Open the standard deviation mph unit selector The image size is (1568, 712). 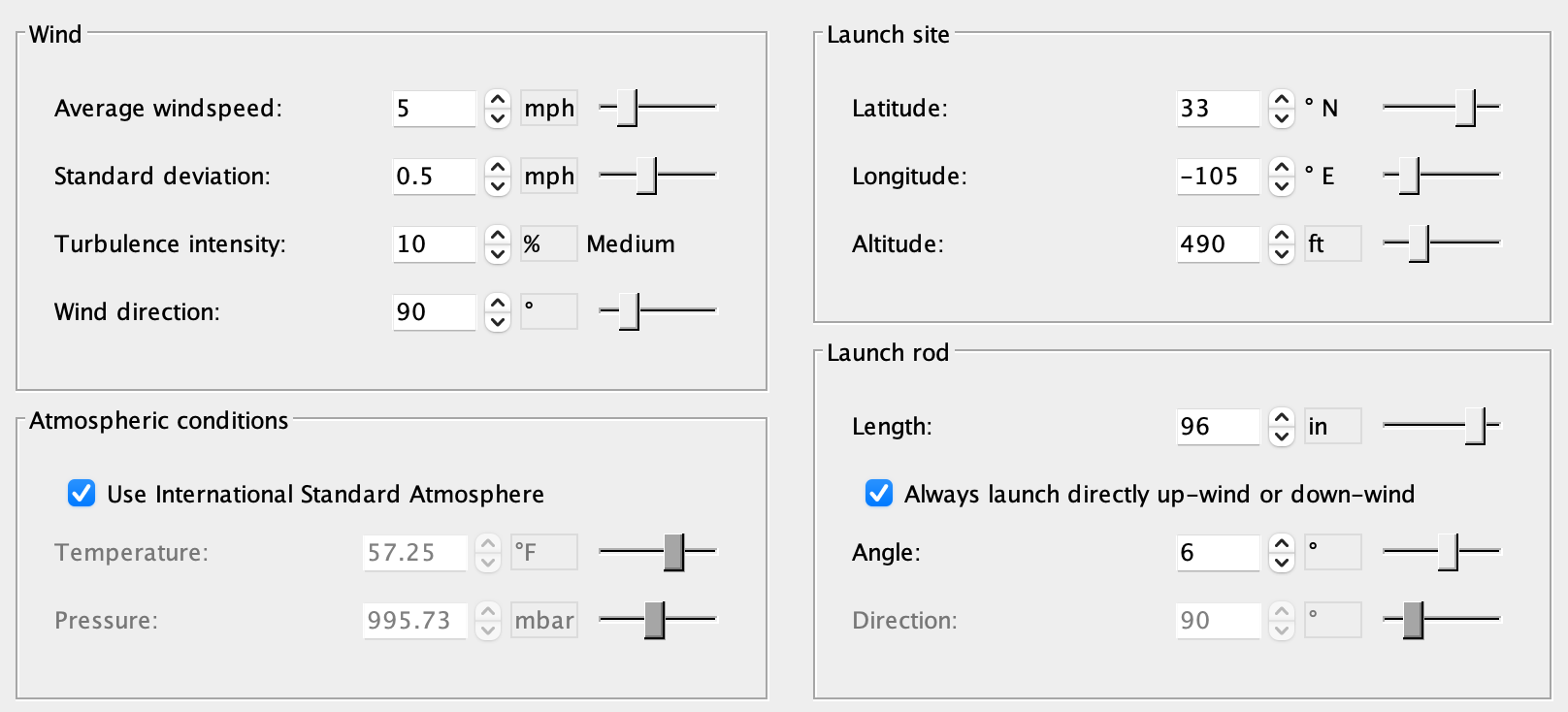[549, 176]
